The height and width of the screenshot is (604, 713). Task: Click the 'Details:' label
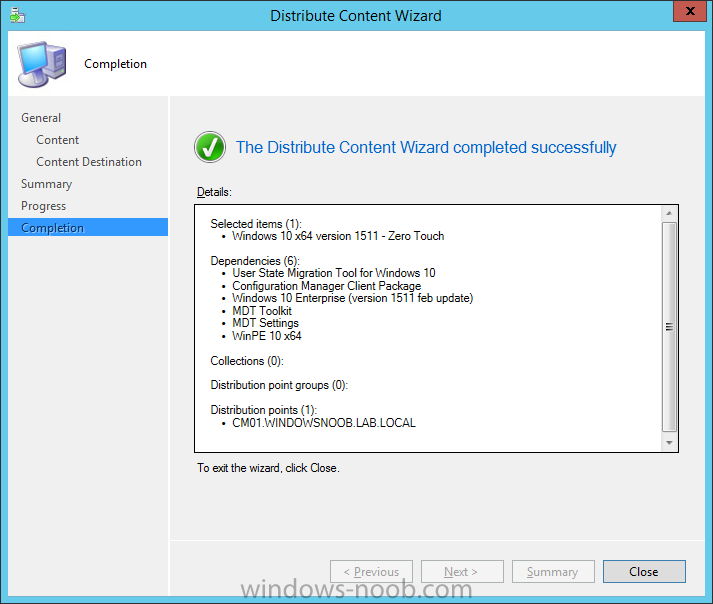coord(214,192)
